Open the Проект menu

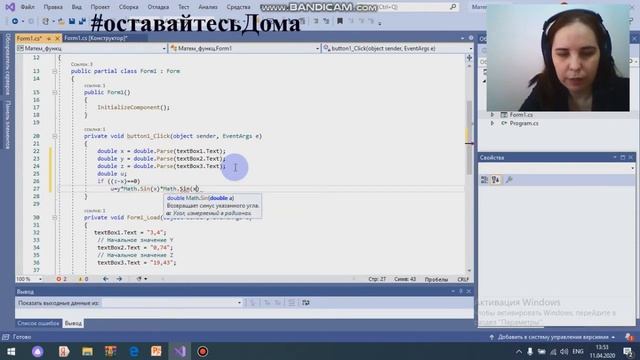coord(100,7)
